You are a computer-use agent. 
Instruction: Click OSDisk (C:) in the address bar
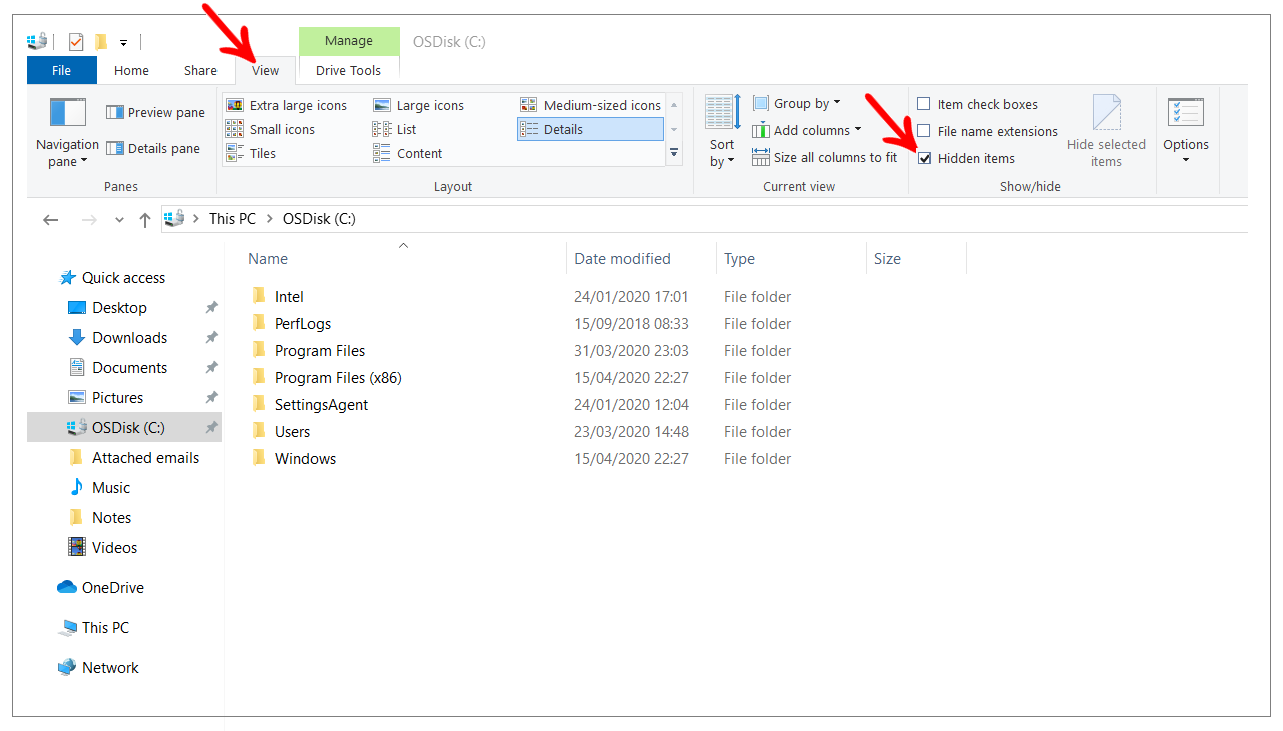click(319, 219)
